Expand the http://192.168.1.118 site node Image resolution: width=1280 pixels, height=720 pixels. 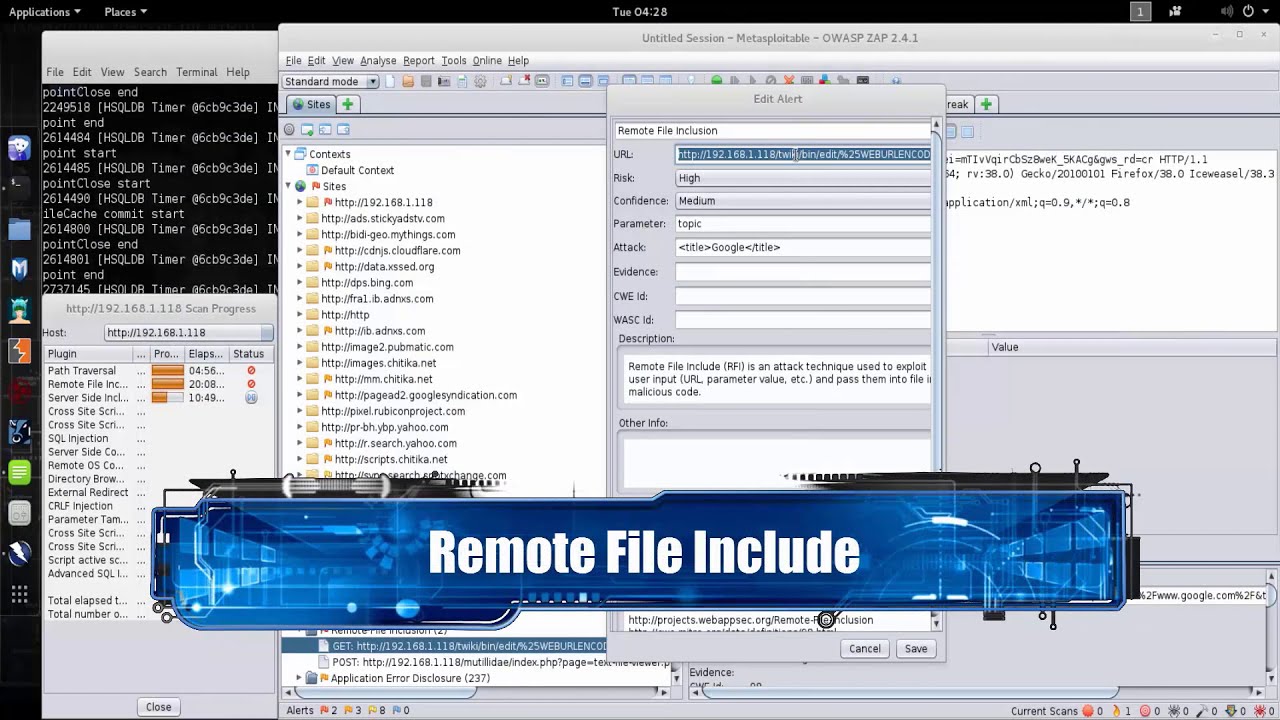pyautogui.click(x=299, y=202)
